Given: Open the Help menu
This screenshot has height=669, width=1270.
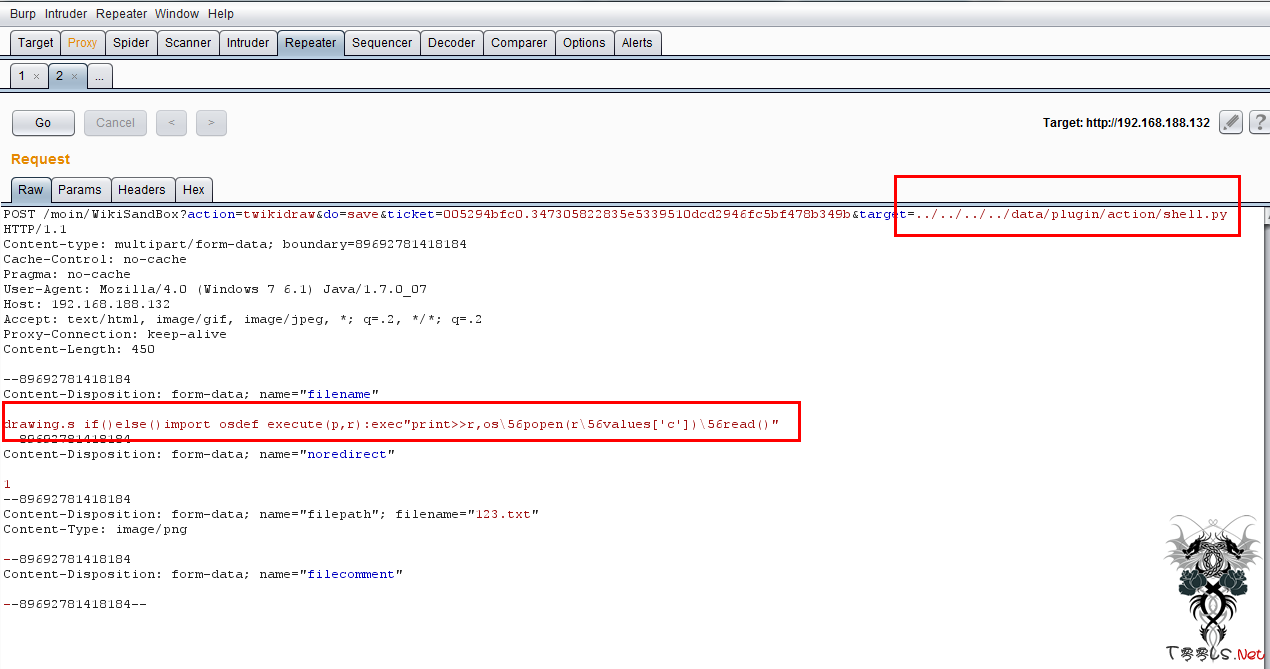Looking at the screenshot, I should coord(221,14).
